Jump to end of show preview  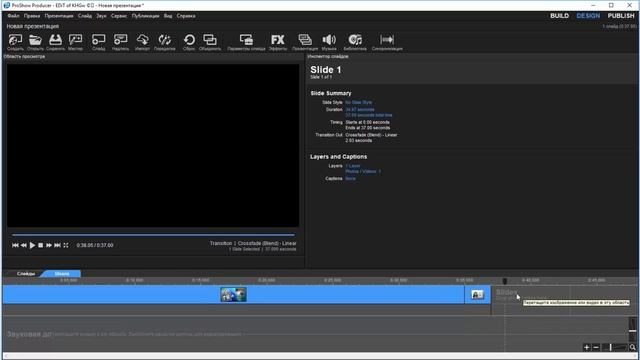[x=58, y=245]
